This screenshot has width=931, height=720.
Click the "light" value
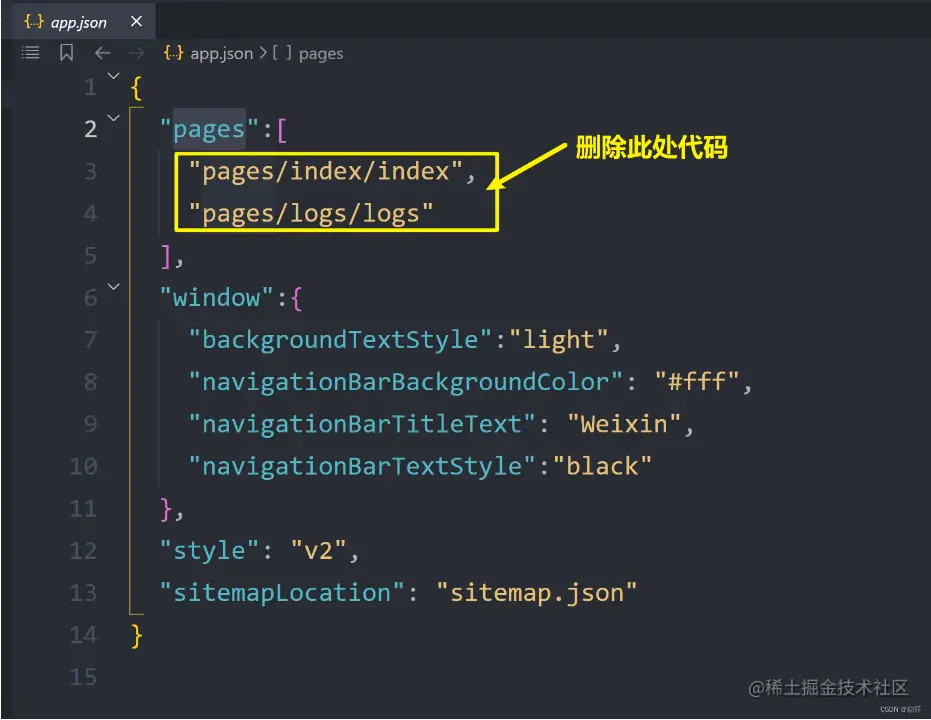pos(558,340)
